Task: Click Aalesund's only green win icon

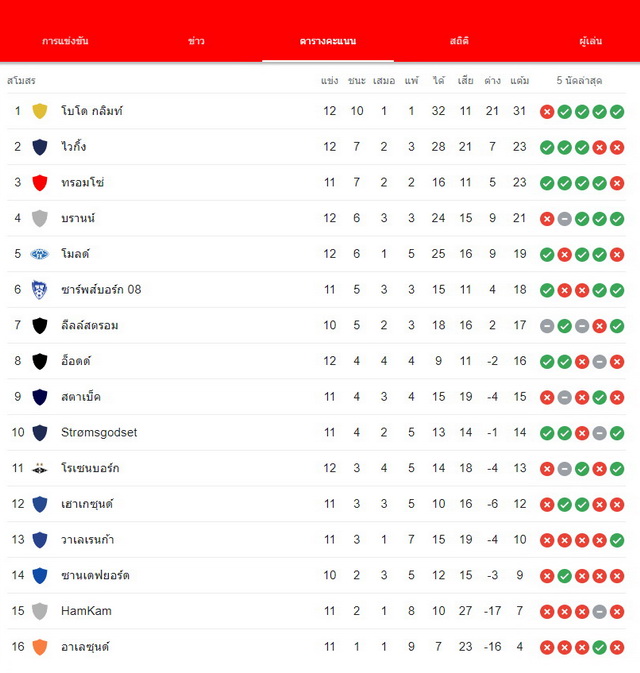Action: point(599,648)
